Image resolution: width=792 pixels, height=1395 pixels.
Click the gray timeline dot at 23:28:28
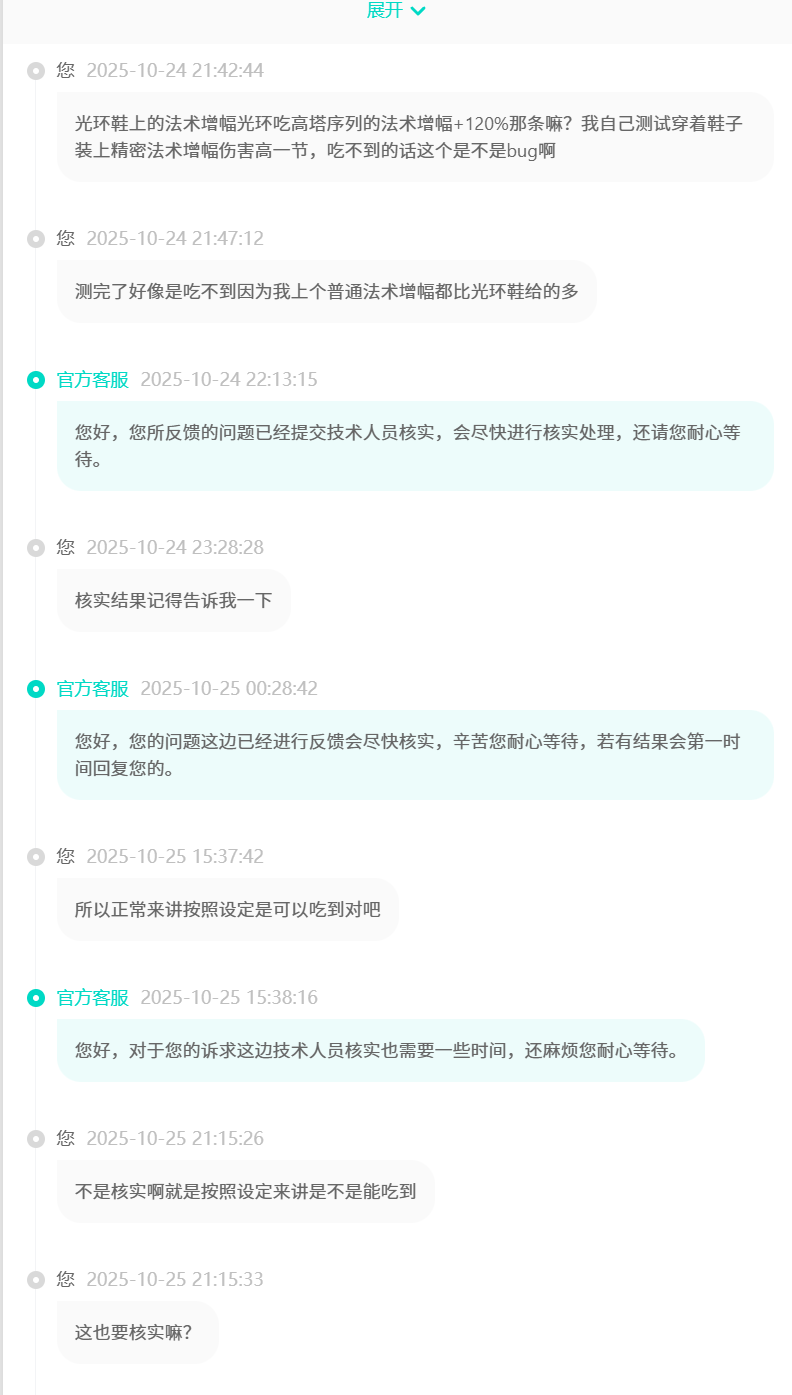click(36, 548)
